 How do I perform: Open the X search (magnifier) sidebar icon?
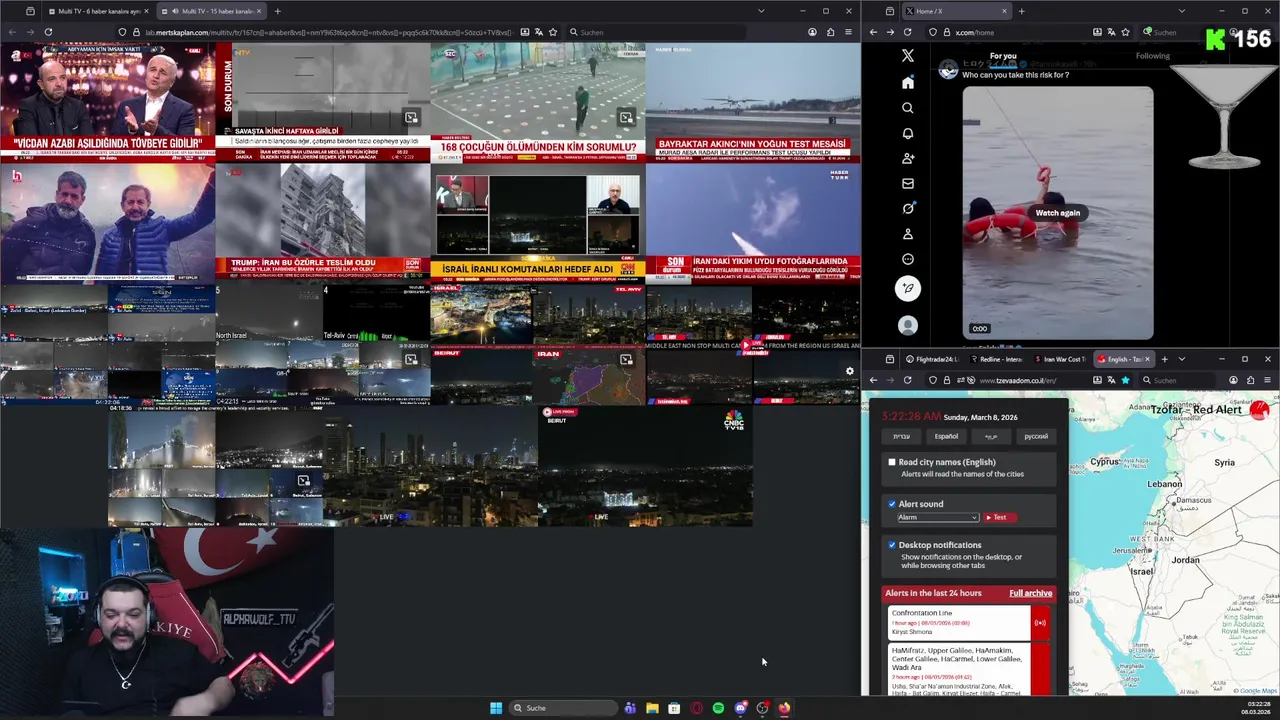pos(907,108)
